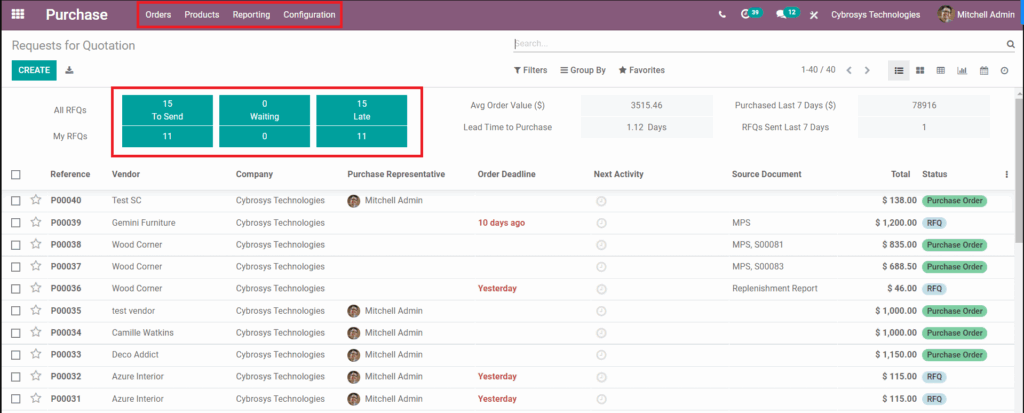Click next activity clock for P00033
This screenshot has width=1024, height=413.
(x=601, y=355)
